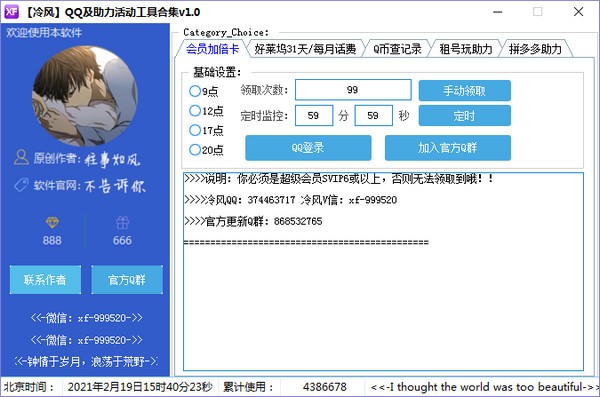This screenshot has width=600, height=397.
Task: Click the 888 count text
Action: [52, 240]
